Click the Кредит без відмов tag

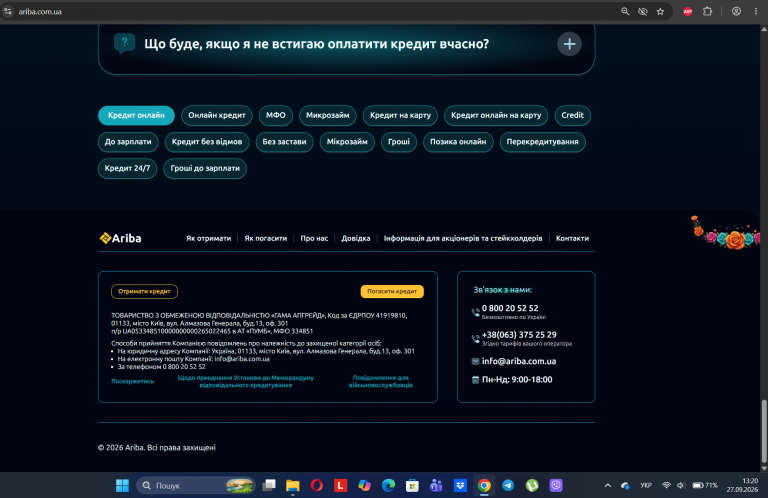click(x=207, y=142)
